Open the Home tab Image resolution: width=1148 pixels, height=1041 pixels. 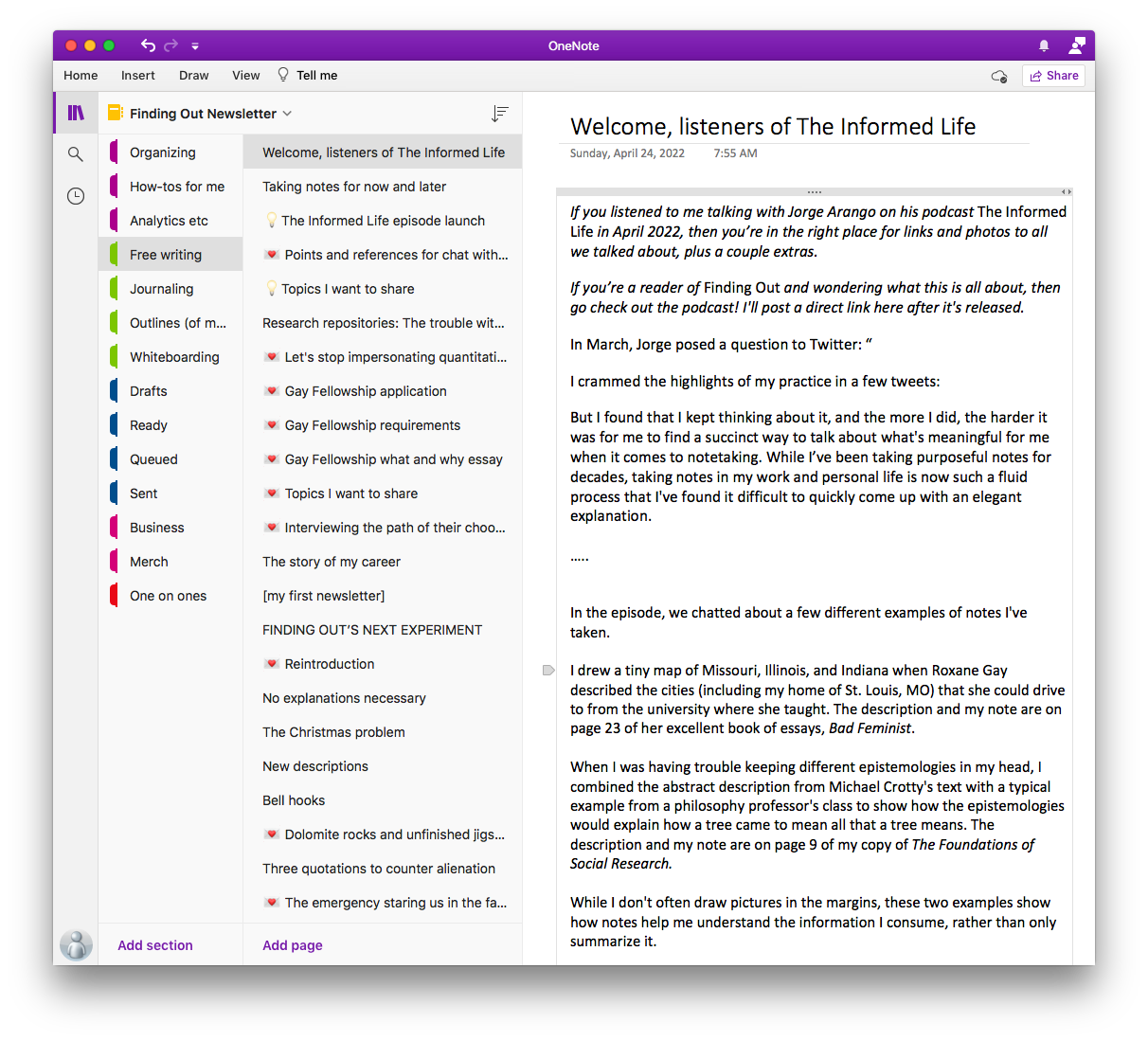pyautogui.click(x=81, y=76)
